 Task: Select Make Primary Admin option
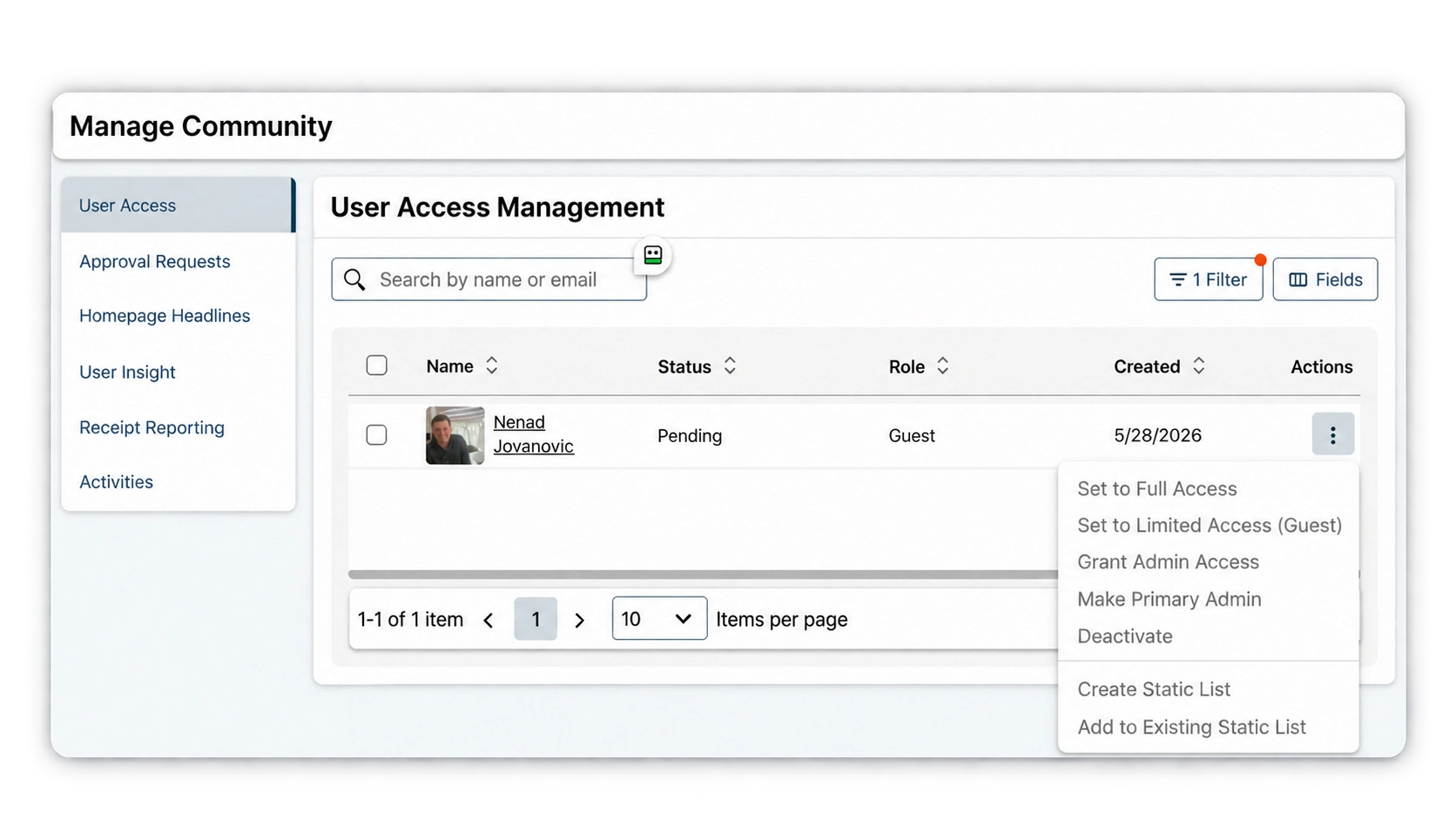[1169, 599]
